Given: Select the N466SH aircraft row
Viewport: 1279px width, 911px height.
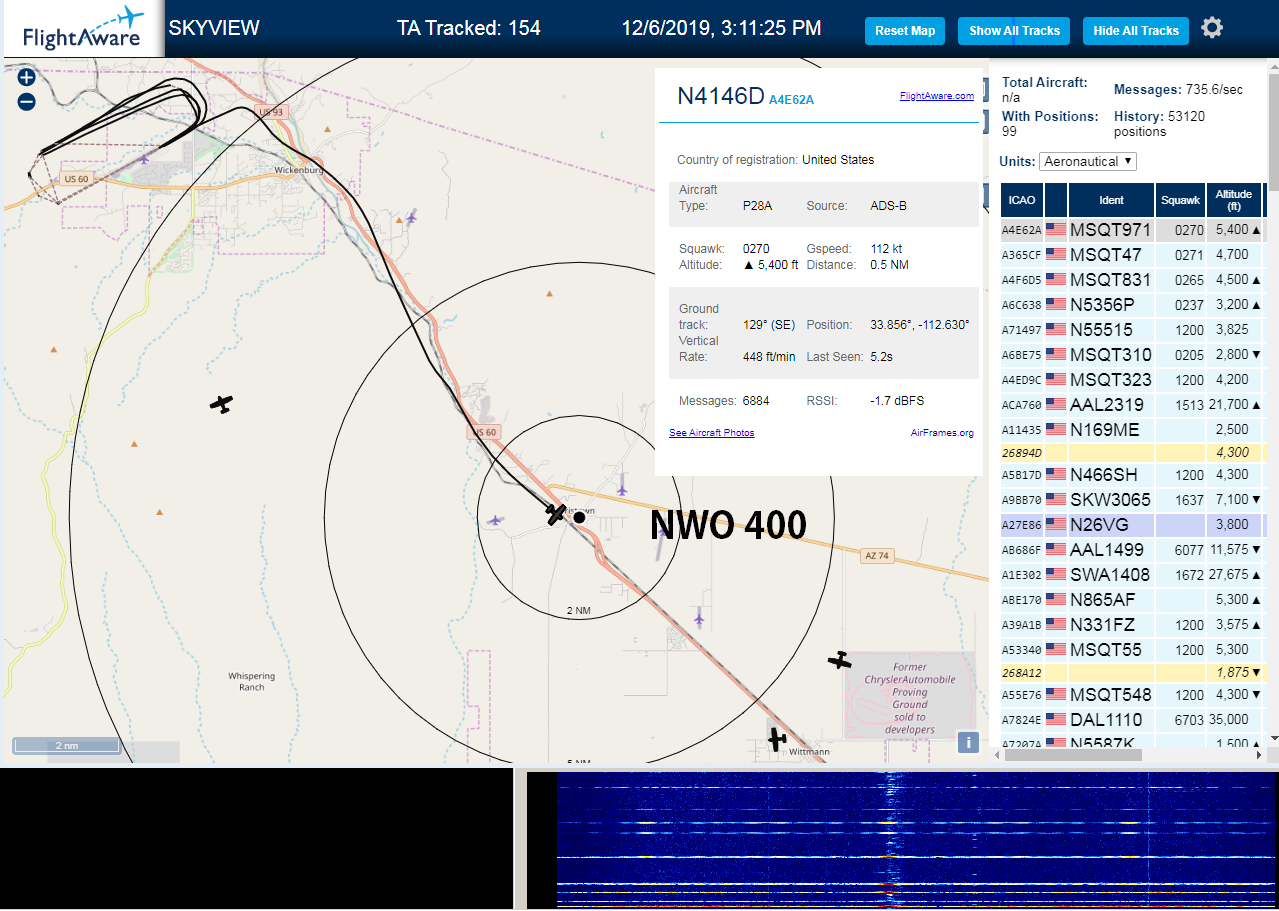Looking at the screenshot, I should coord(1132,475).
